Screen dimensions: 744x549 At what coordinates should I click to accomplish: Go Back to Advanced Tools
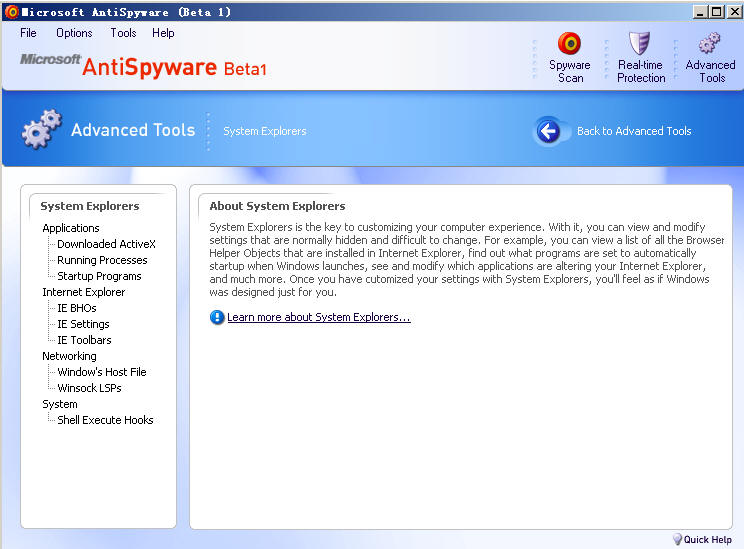pos(634,131)
